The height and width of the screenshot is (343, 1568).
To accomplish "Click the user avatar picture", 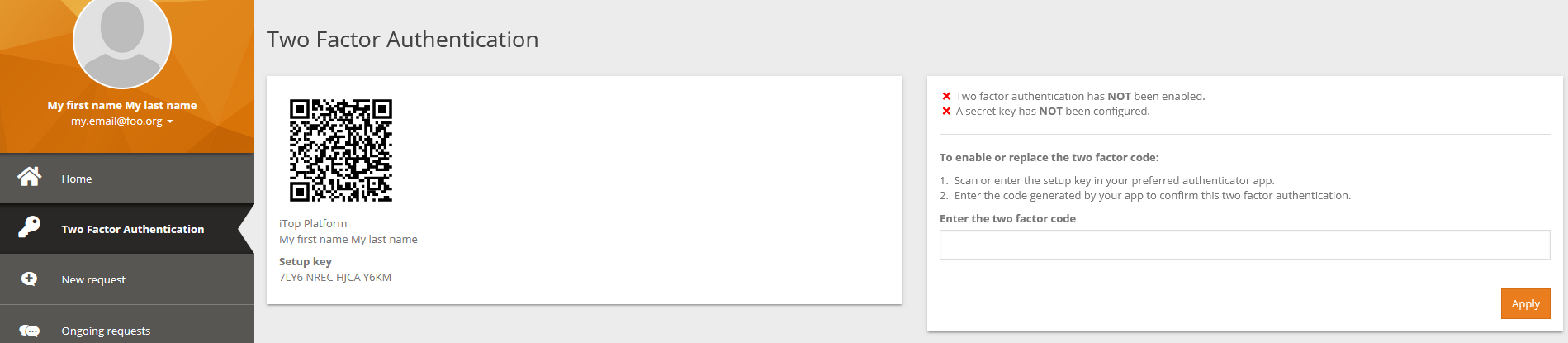I will point(122,40).
